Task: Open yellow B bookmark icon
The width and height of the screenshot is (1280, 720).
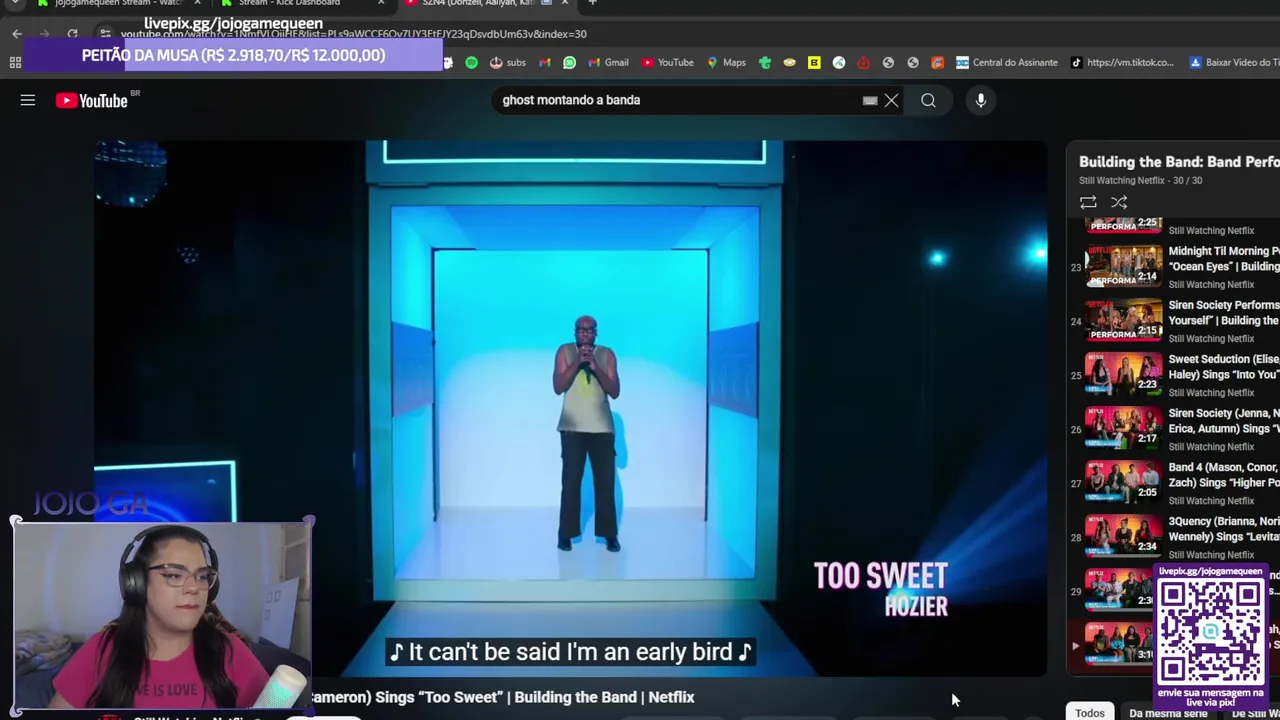Action: pyautogui.click(x=814, y=62)
